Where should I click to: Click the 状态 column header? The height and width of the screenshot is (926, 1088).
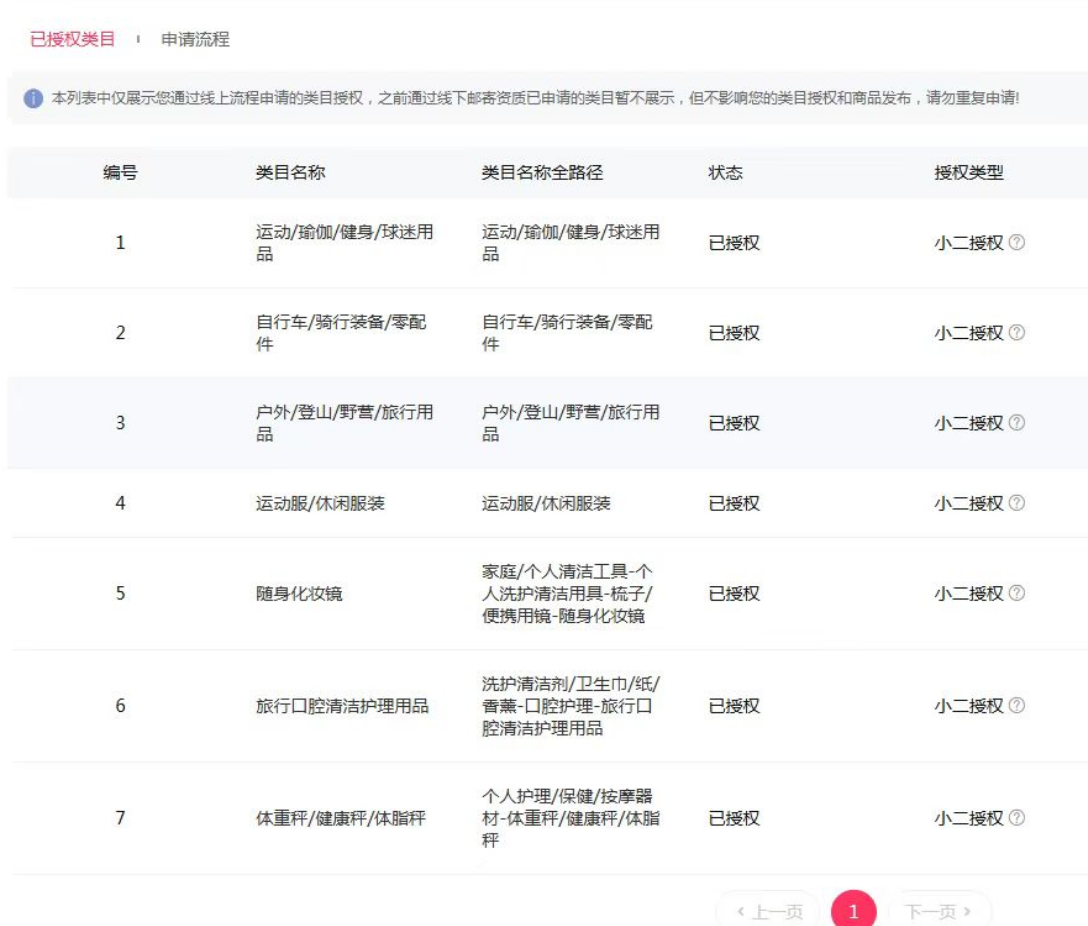(725, 172)
